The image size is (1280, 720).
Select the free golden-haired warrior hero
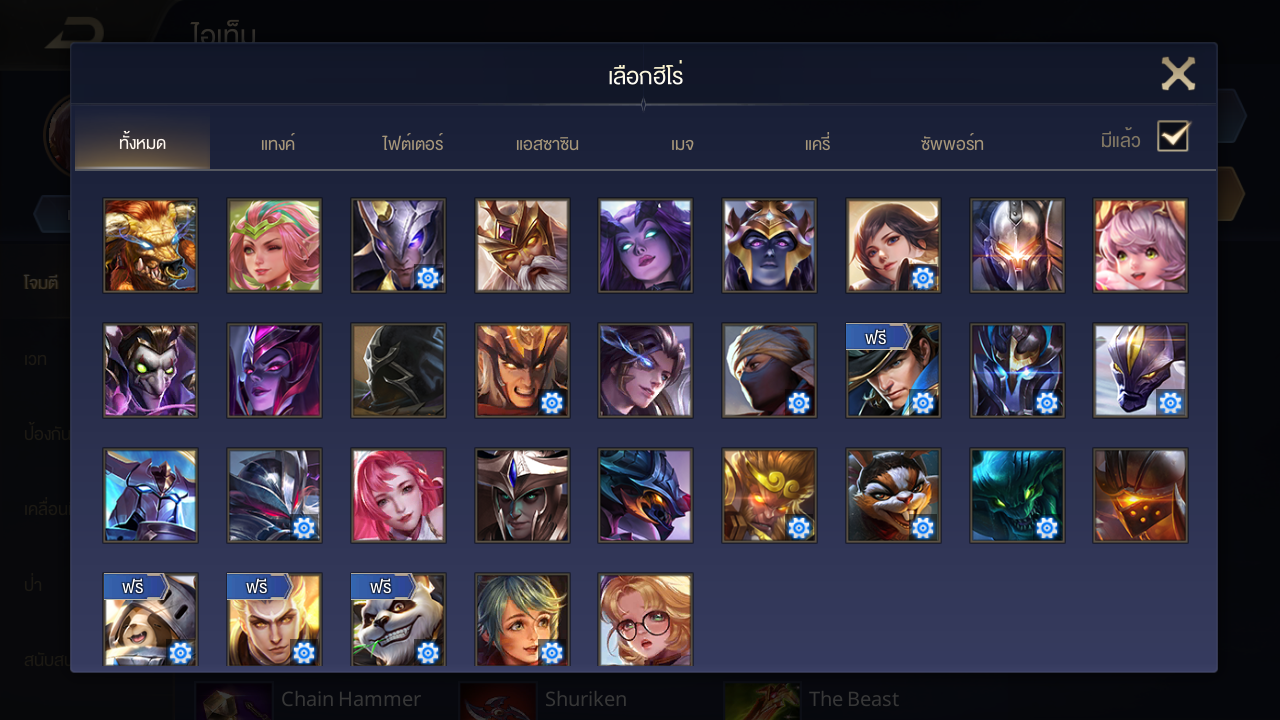274,620
